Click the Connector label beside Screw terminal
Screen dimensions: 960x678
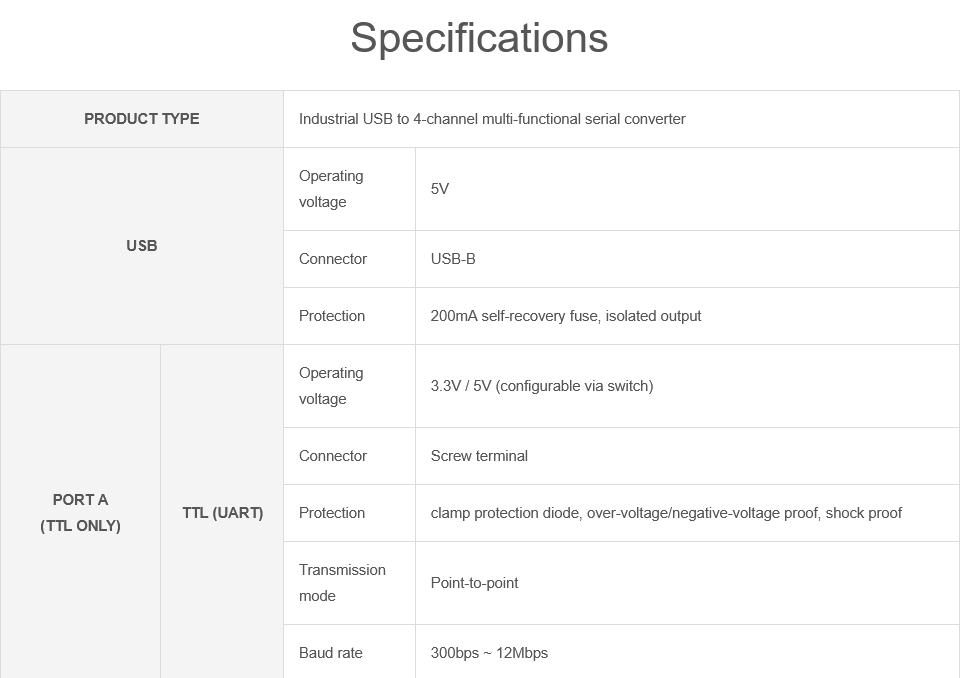[333, 456]
